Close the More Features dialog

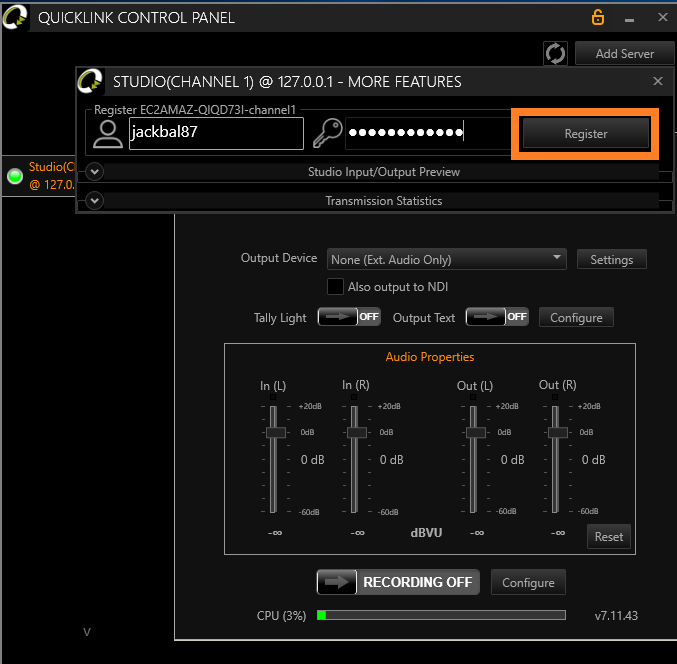658,81
